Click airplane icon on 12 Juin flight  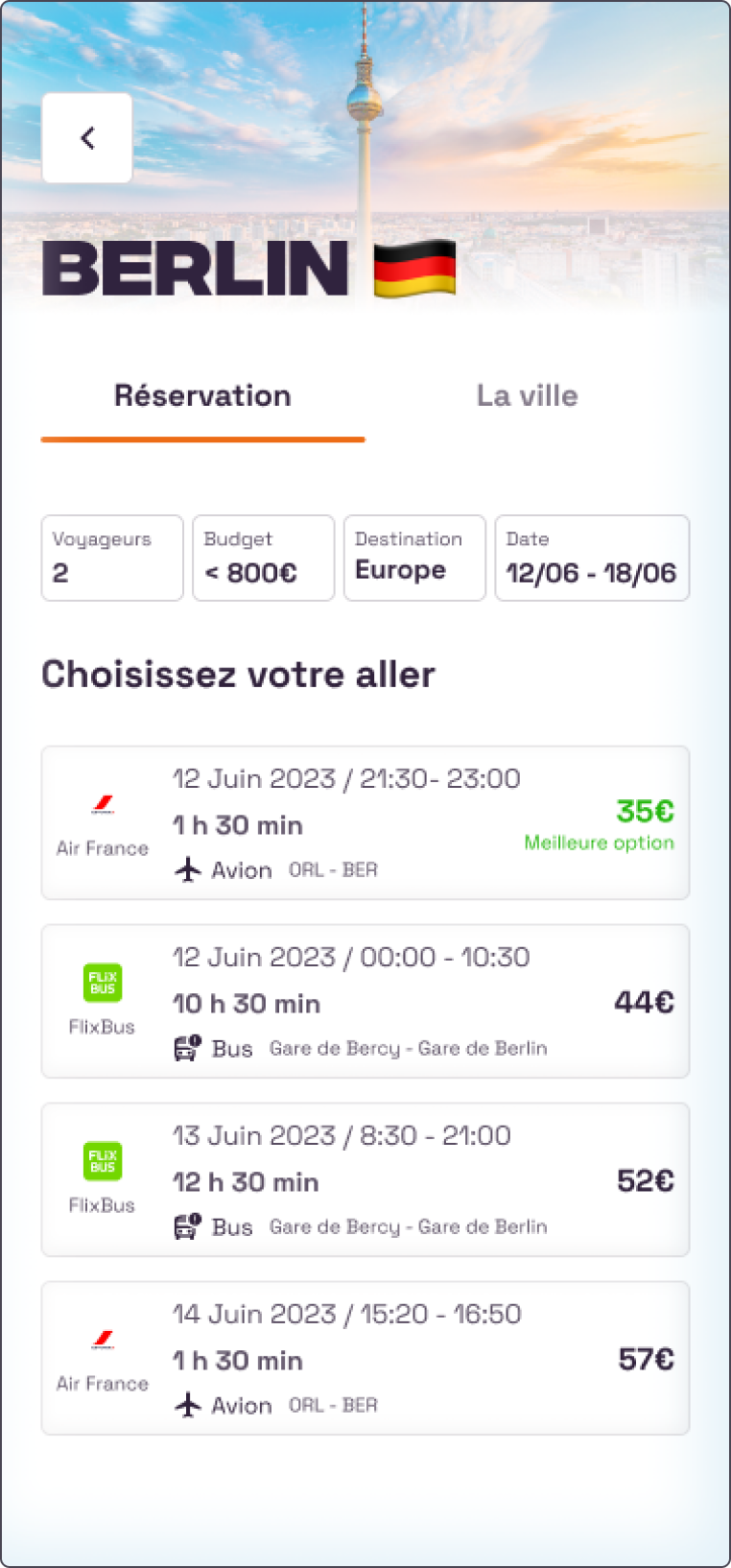(188, 870)
